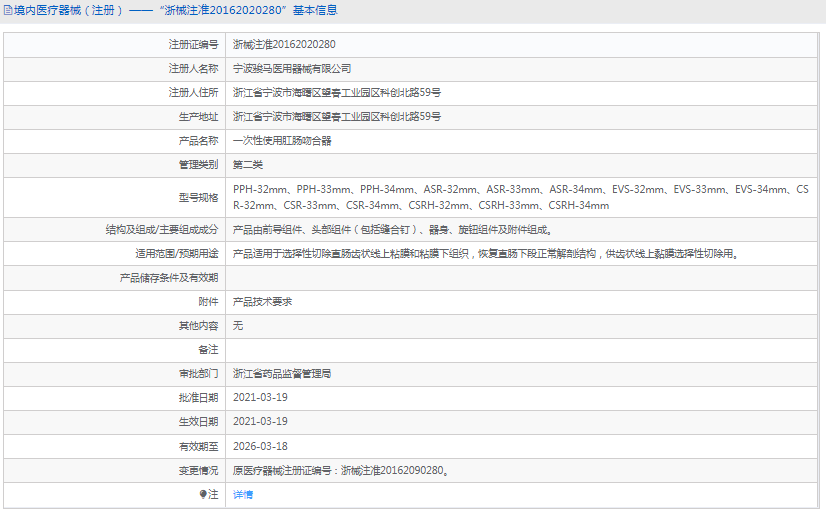
Task: Click the 生效日期 value 2021-03-19
Action: point(260,422)
